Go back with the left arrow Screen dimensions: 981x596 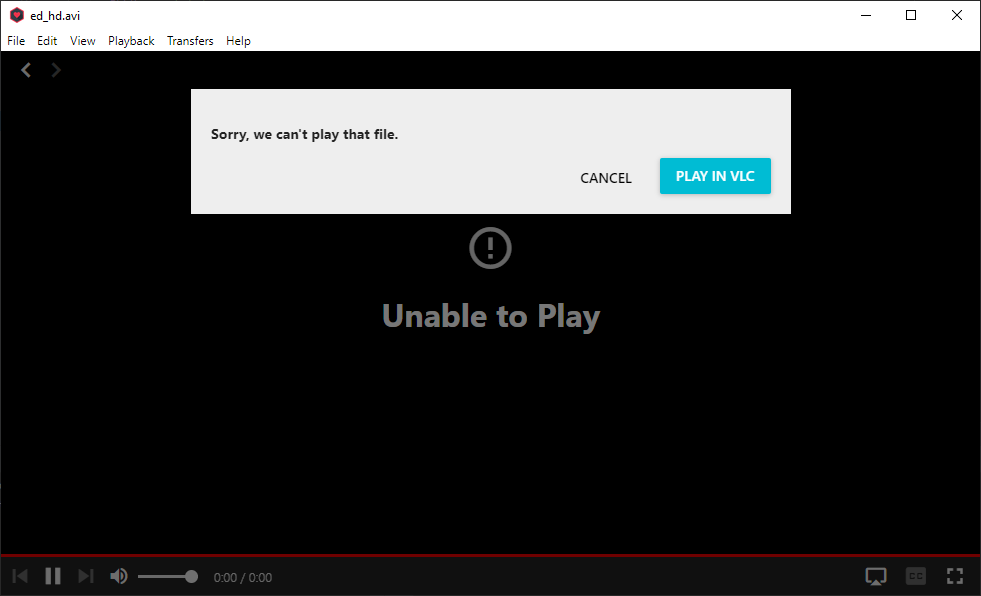(26, 70)
